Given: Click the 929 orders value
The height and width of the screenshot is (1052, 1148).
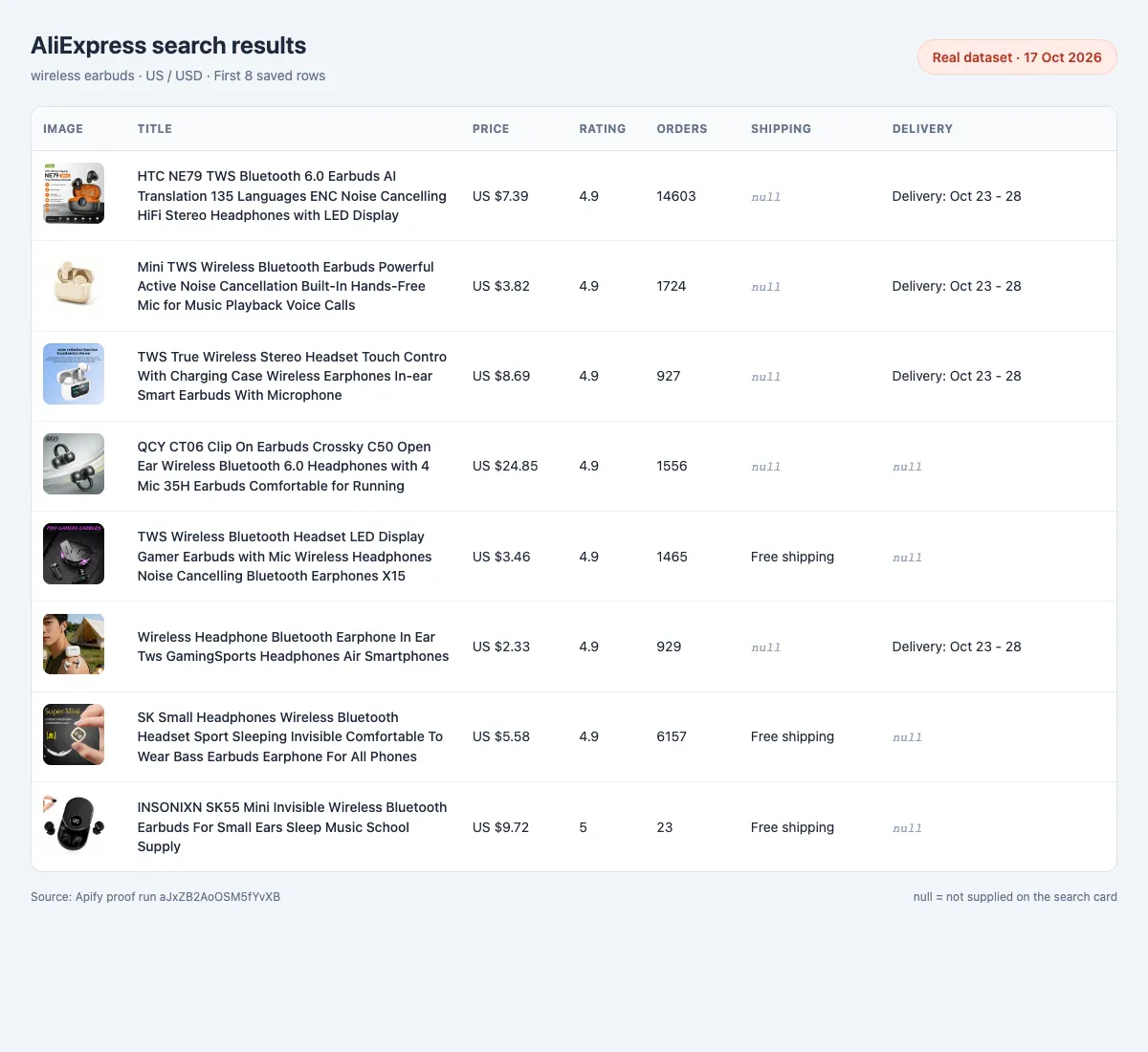Looking at the screenshot, I should (669, 647).
